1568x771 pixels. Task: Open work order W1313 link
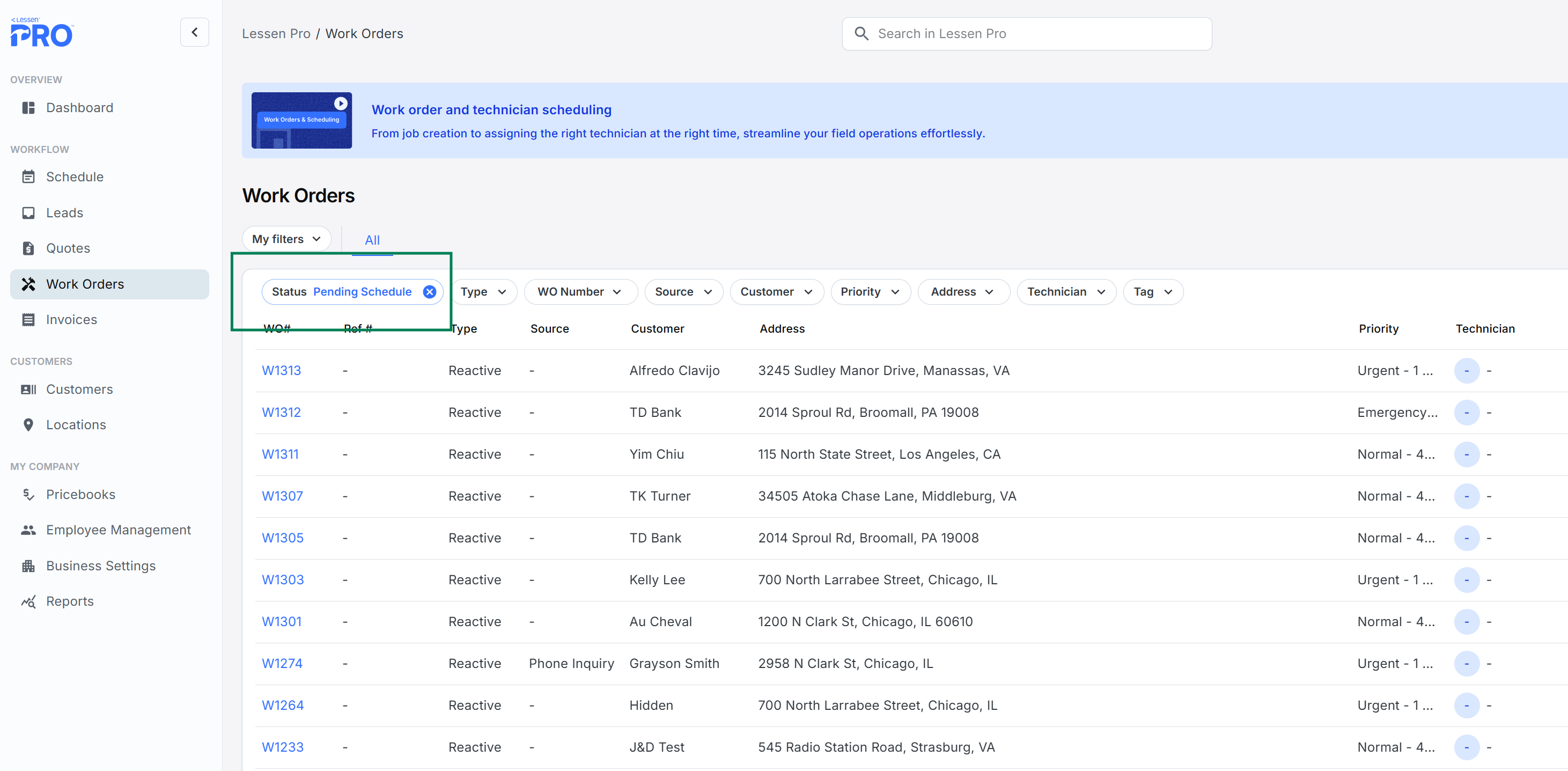[x=281, y=370]
